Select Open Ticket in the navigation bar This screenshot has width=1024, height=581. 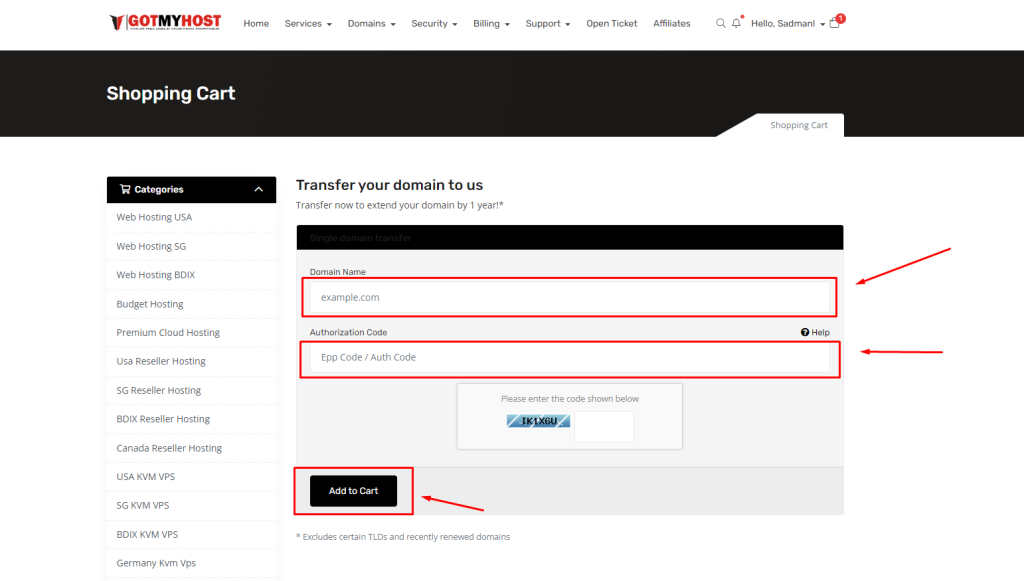tap(611, 24)
